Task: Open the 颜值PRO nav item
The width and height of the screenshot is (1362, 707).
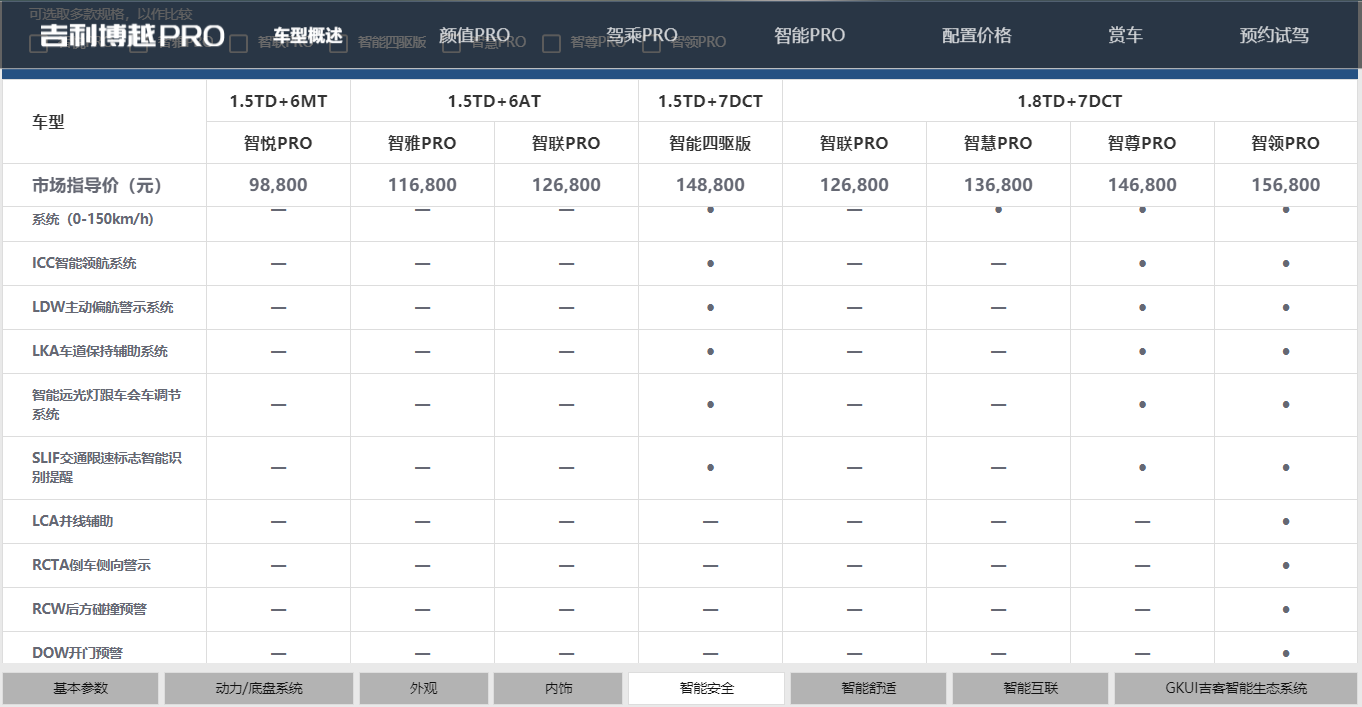Action: pos(475,36)
